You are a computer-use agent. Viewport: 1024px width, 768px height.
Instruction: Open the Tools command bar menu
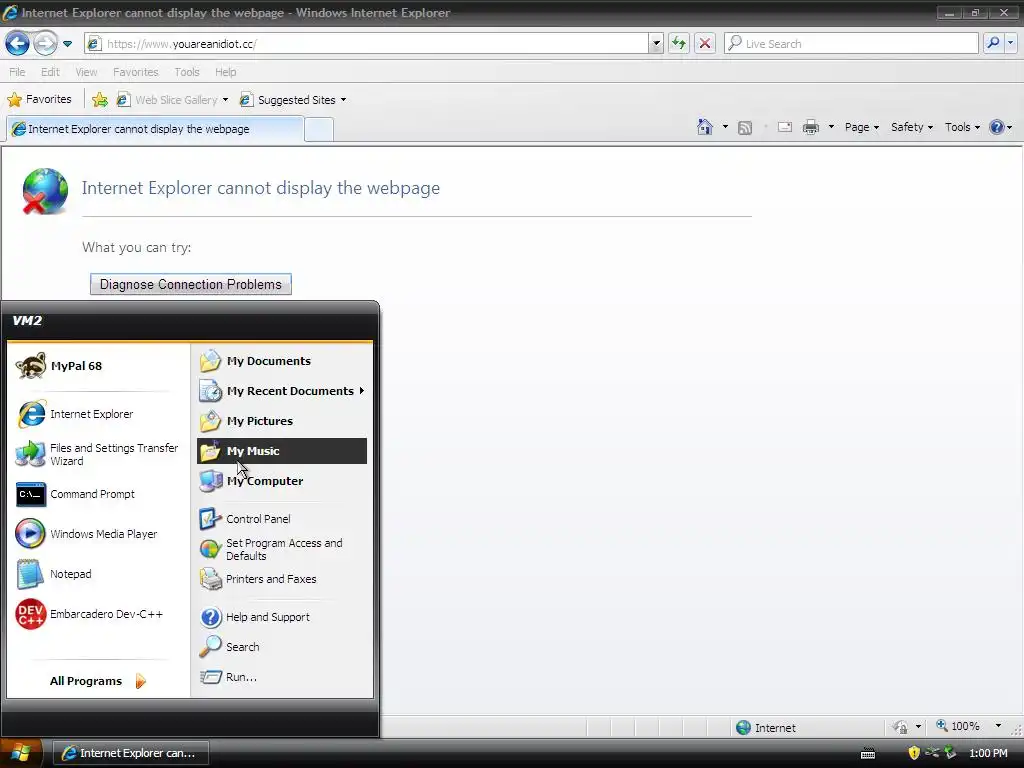pyautogui.click(x=962, y=127)
